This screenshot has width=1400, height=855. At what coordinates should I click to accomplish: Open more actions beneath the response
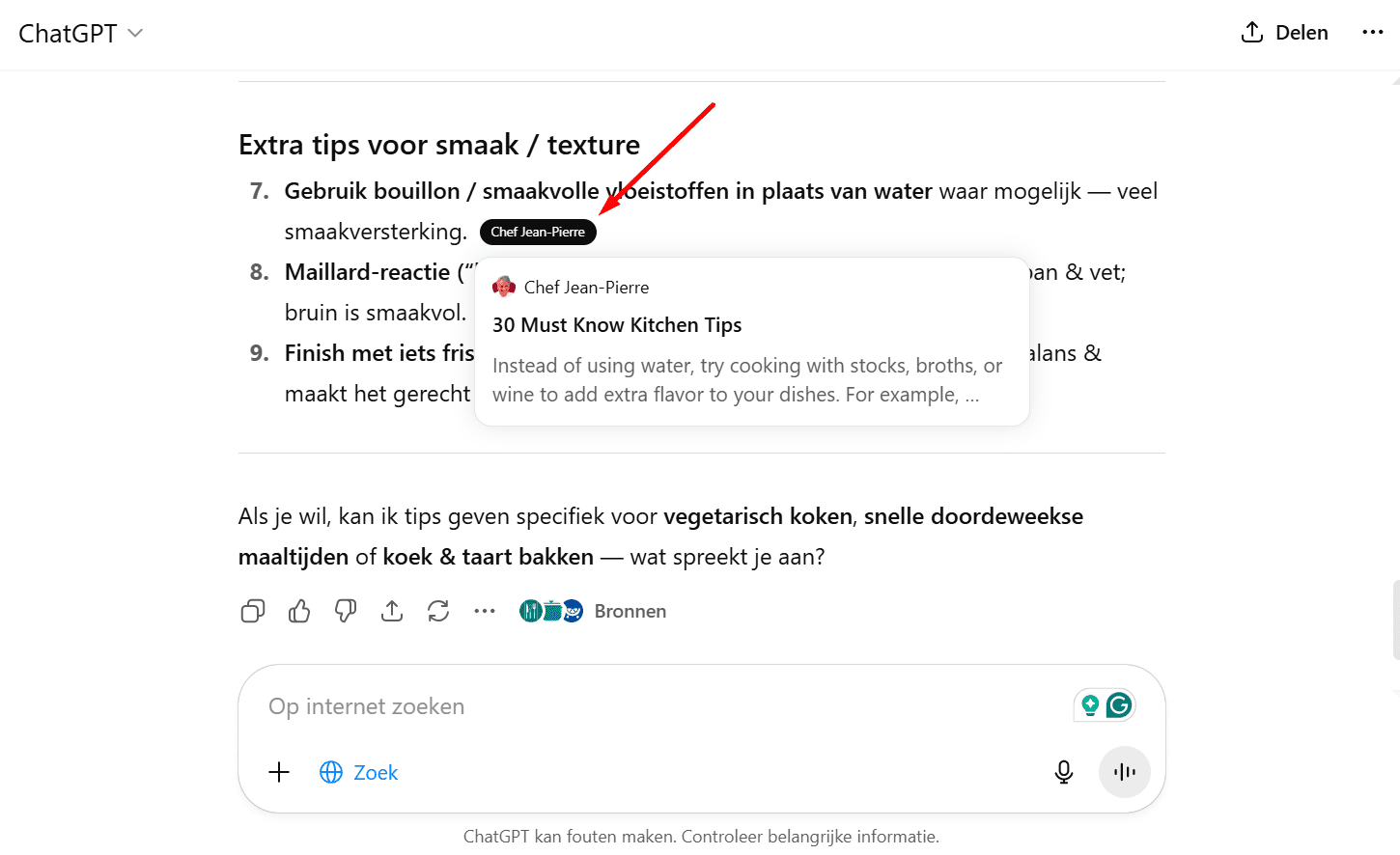485,611
